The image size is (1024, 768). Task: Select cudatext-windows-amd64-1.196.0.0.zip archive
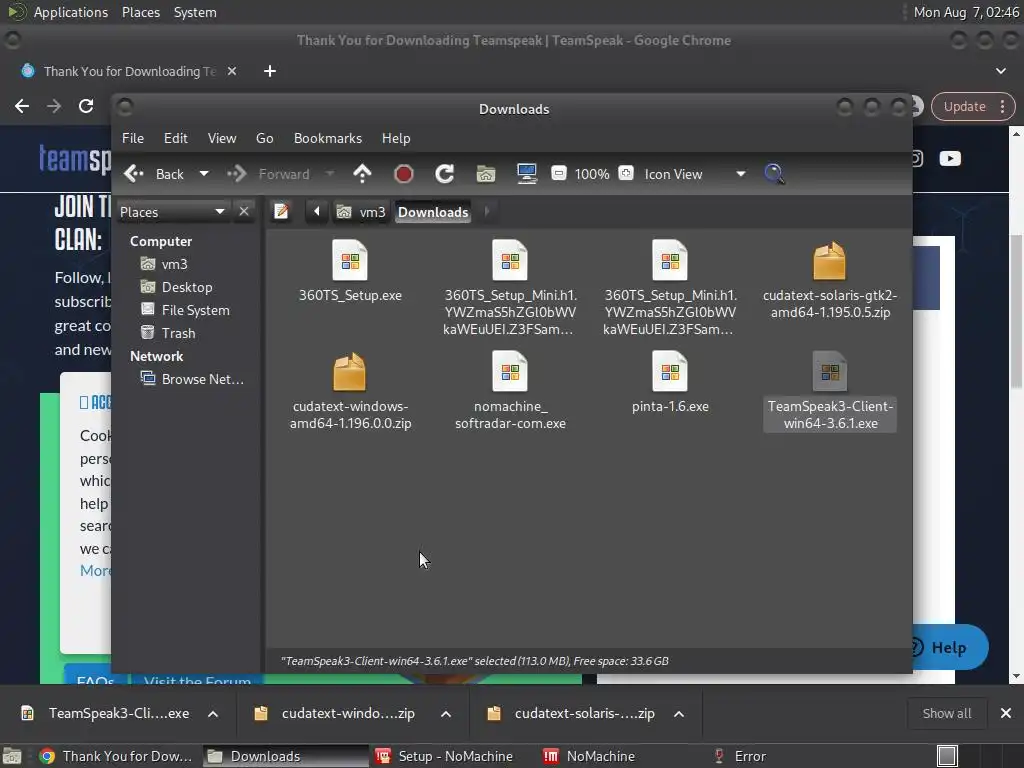coord(350,392)
